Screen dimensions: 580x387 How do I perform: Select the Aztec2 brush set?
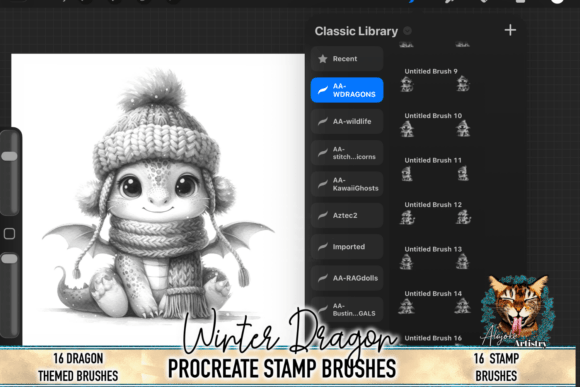click(347, 215)
